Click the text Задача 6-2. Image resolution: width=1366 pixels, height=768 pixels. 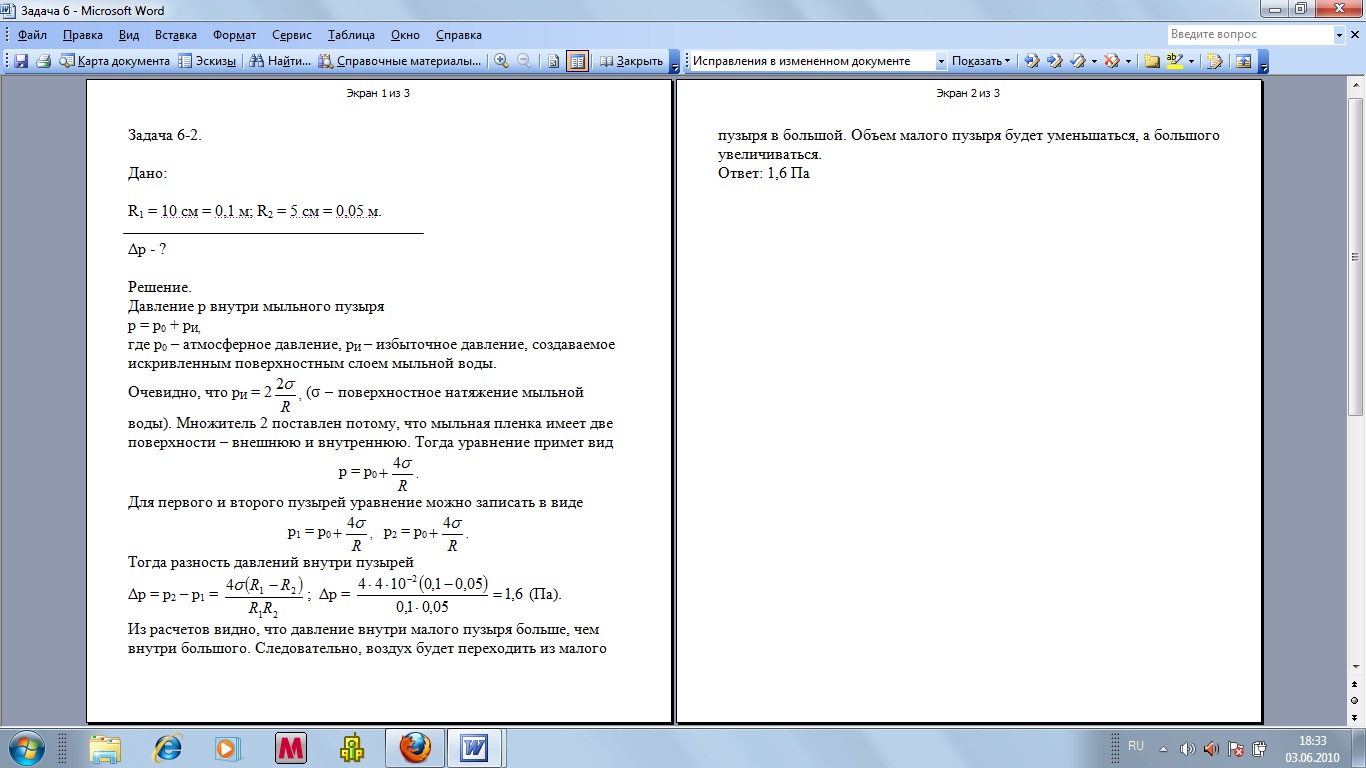[x=165, y=135]
